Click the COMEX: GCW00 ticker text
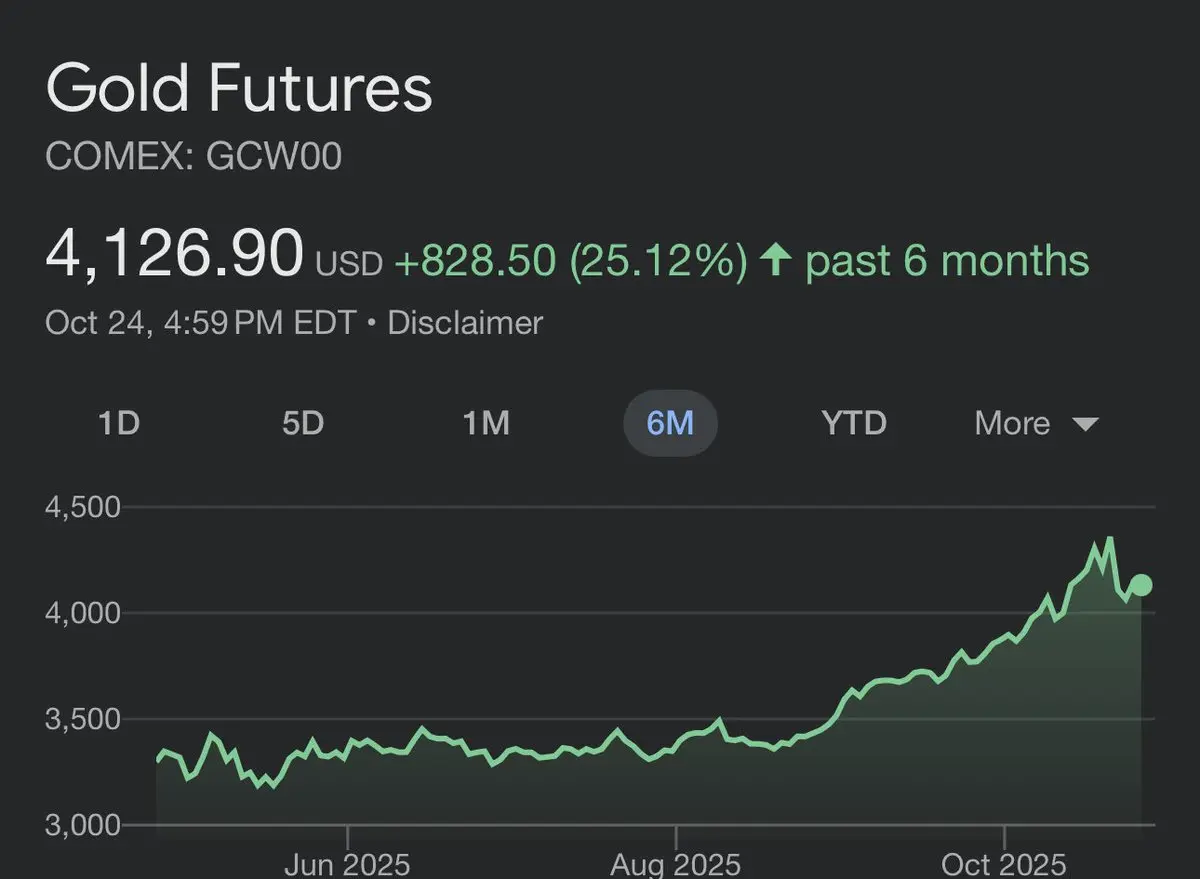1200x879 pixels. (194, 157)
